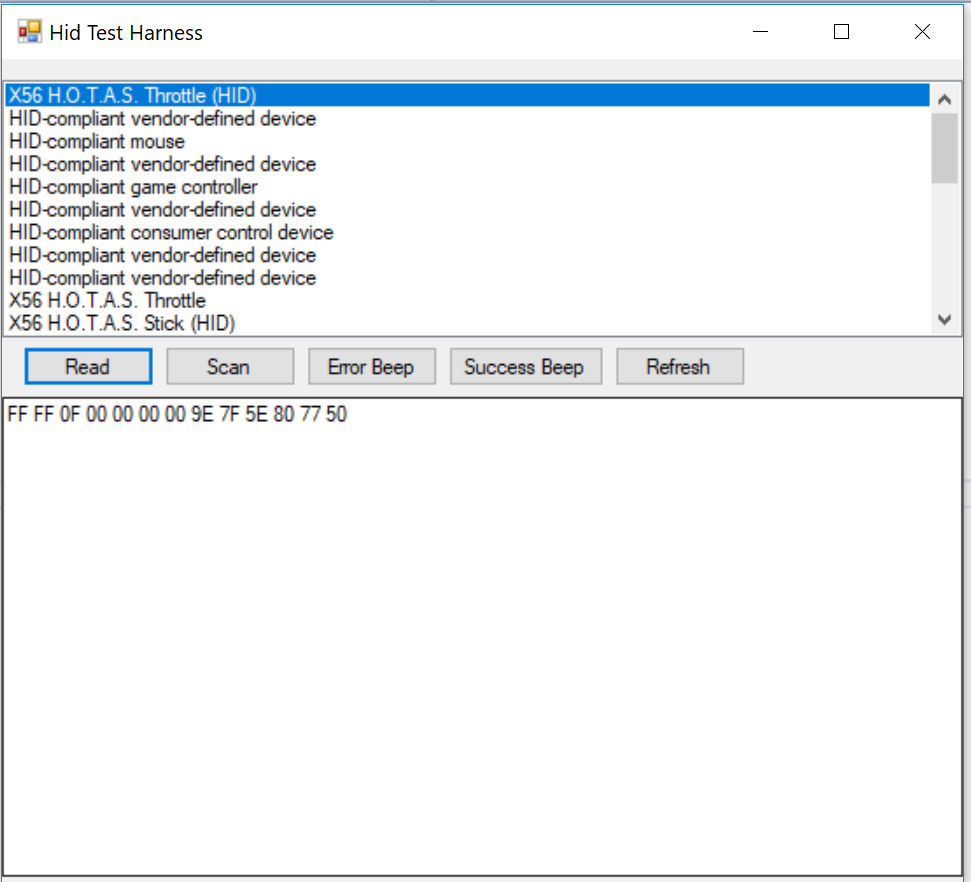Click the device list scroll up arrow
Image resolution: width=971 pixels, height=882 pixels.
[x=944, y=99]
